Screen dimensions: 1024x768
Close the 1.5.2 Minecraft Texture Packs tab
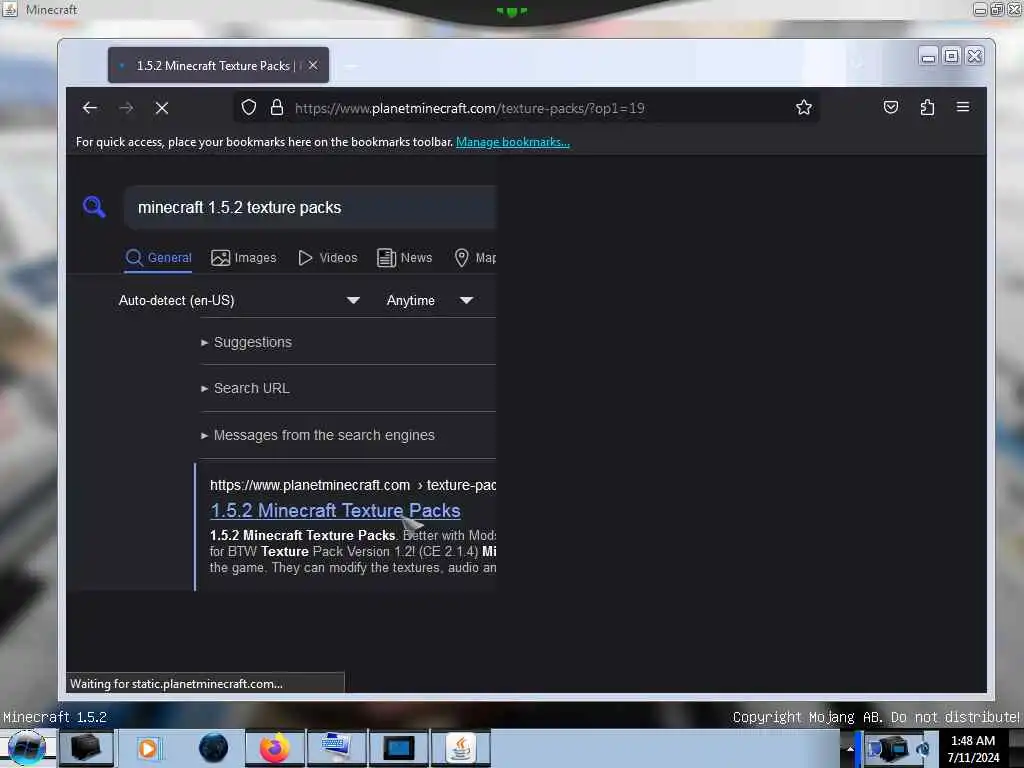point(313,65)
